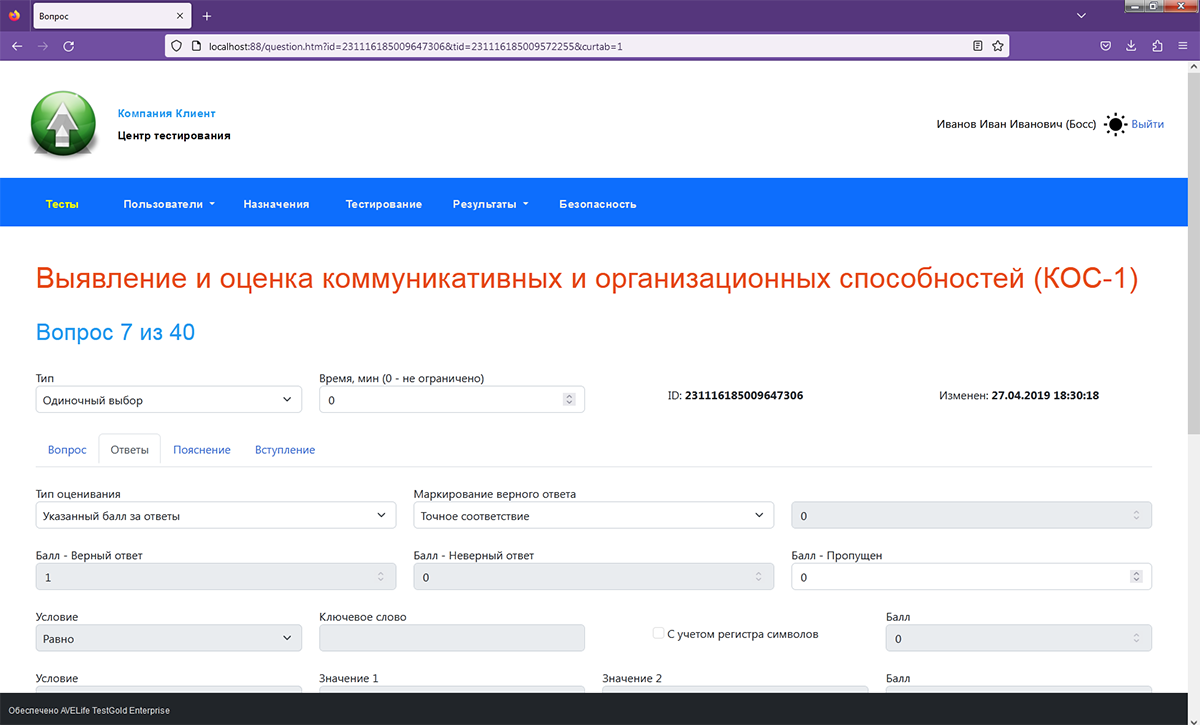This screenshot has width=1200, height=725.
Task: Open the Результаты menu
Action: [x=489, y=203]
